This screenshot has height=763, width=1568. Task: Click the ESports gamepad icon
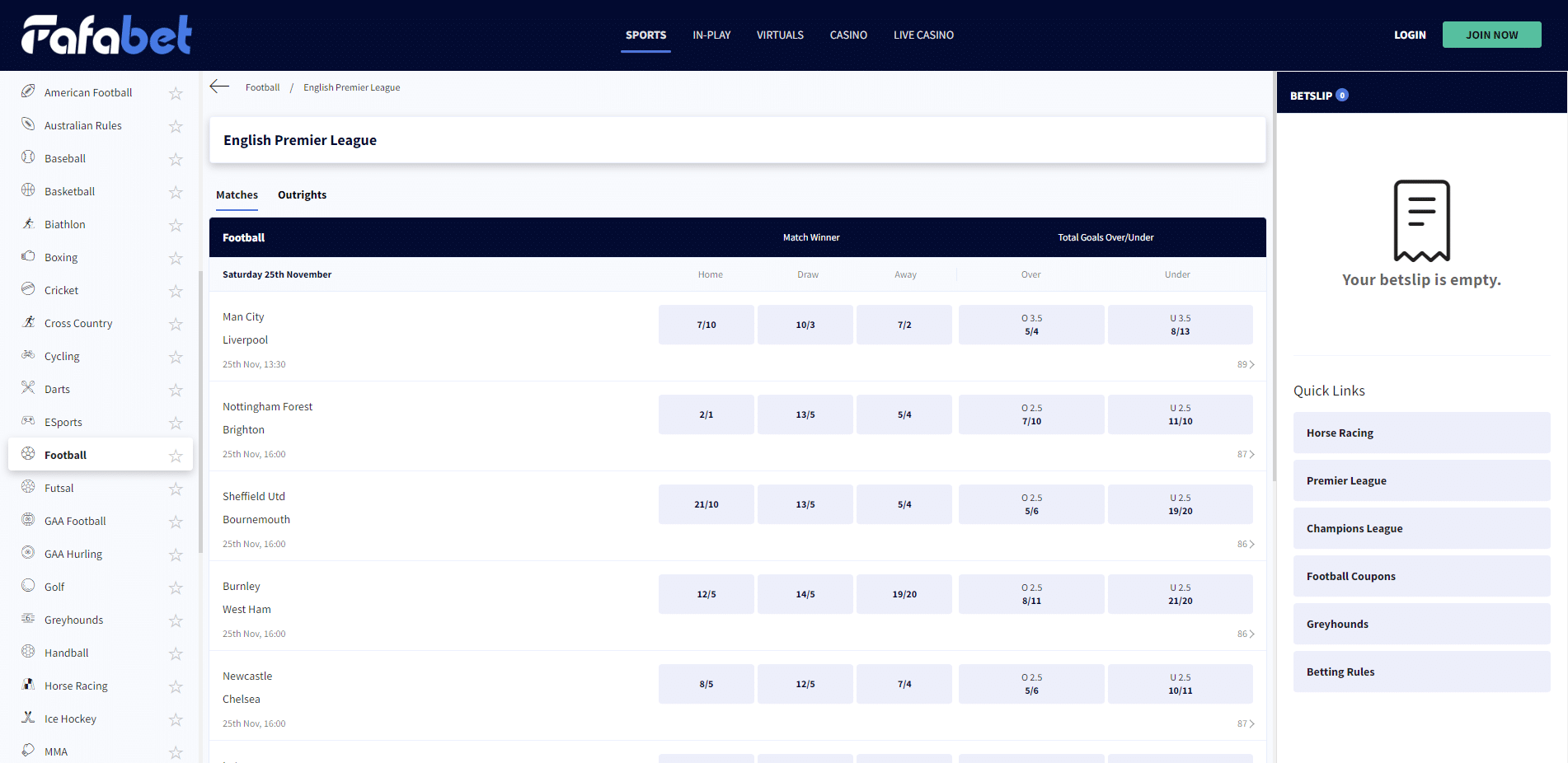tap(28, 421)
